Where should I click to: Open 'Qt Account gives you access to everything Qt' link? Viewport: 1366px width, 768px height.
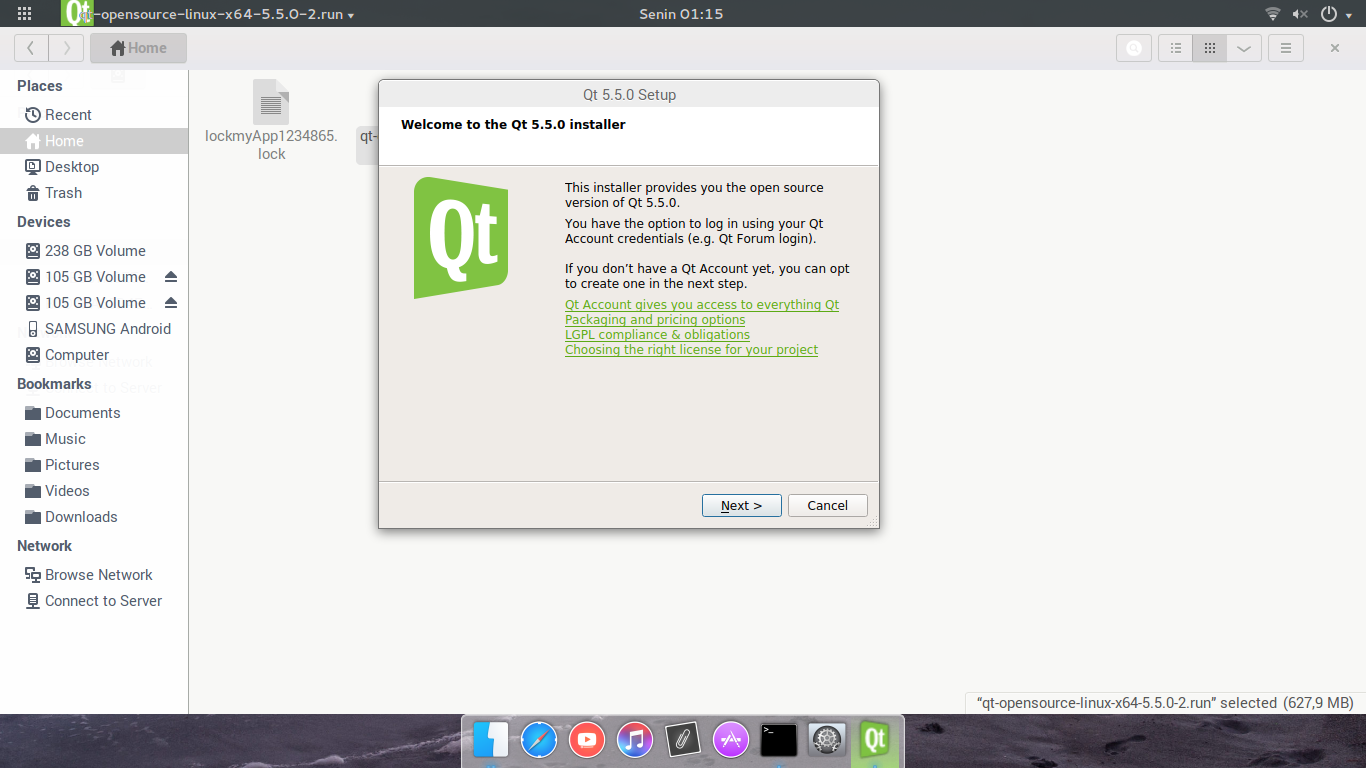(702, 305)
